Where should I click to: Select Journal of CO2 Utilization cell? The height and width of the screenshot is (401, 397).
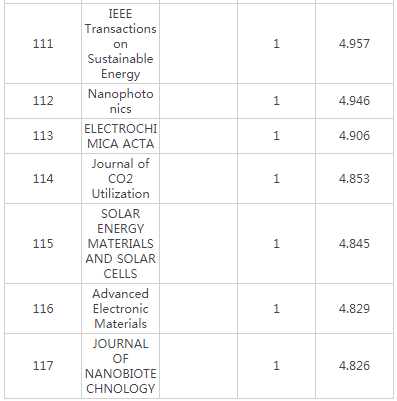coord(120,179)
